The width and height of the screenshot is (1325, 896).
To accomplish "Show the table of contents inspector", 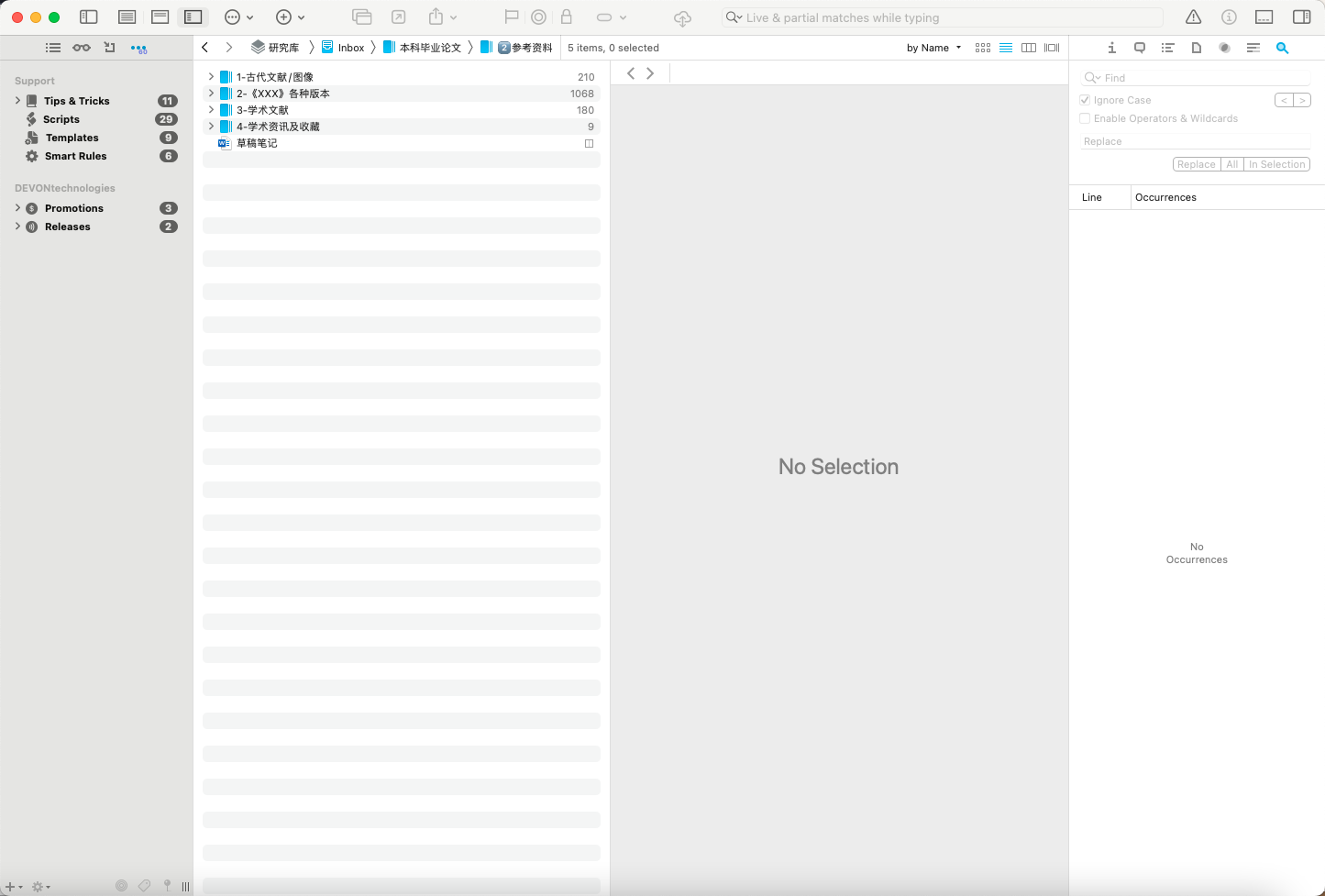I will pyautogui.click(x=1167, y=48).
